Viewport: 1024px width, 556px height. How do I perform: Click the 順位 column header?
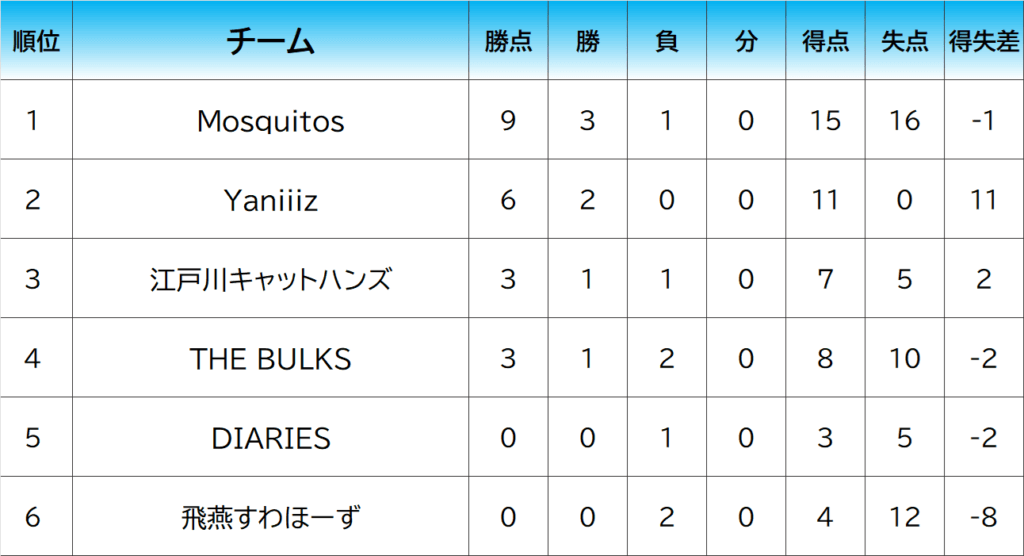35,41
